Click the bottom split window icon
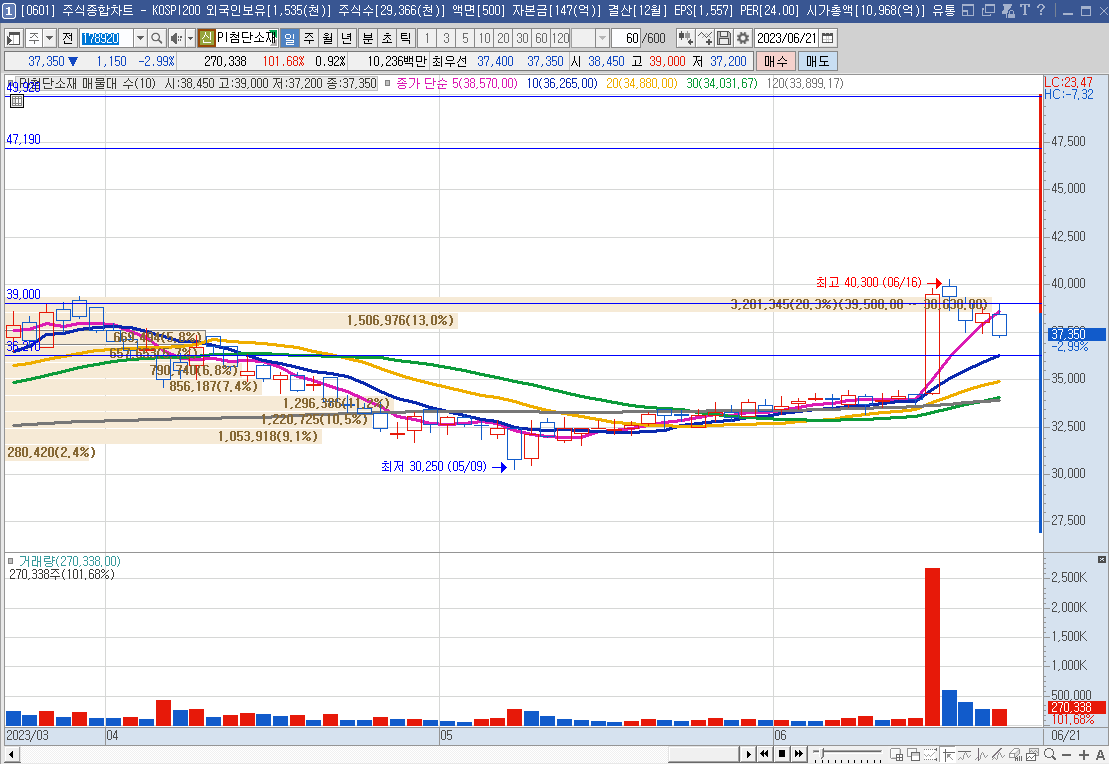 pyautogui.click(x=896, y=754)
